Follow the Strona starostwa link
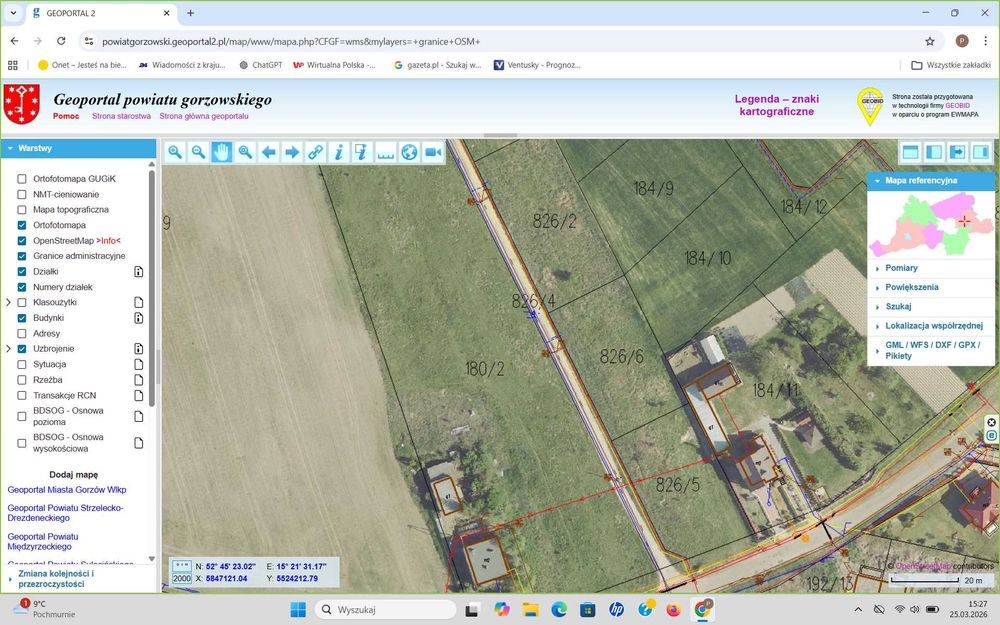 pyautogui.click(x=121, y=116)
